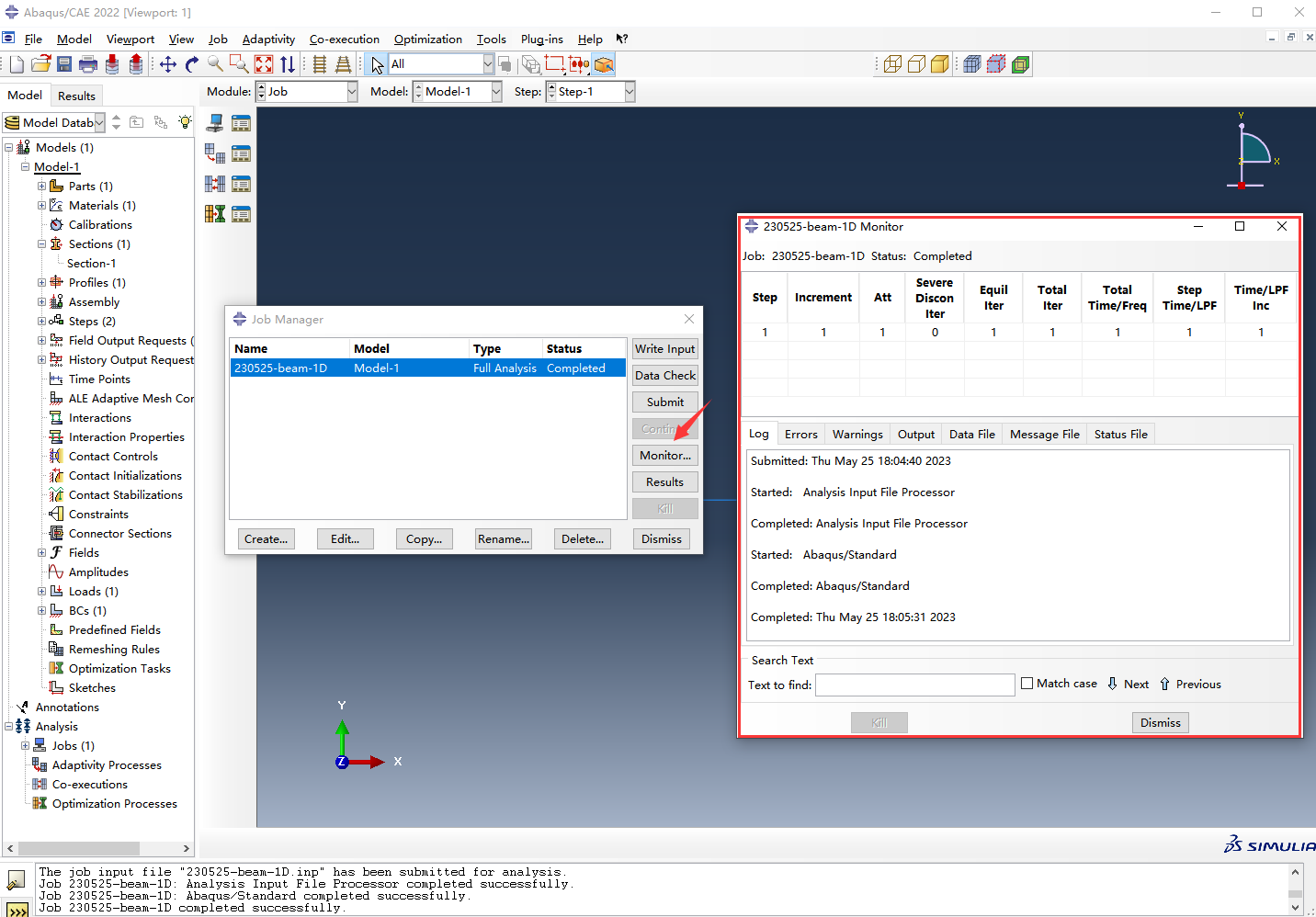Switch to the Warnings tab
This screenshot has height=917, width=1316.
point(857,435)
